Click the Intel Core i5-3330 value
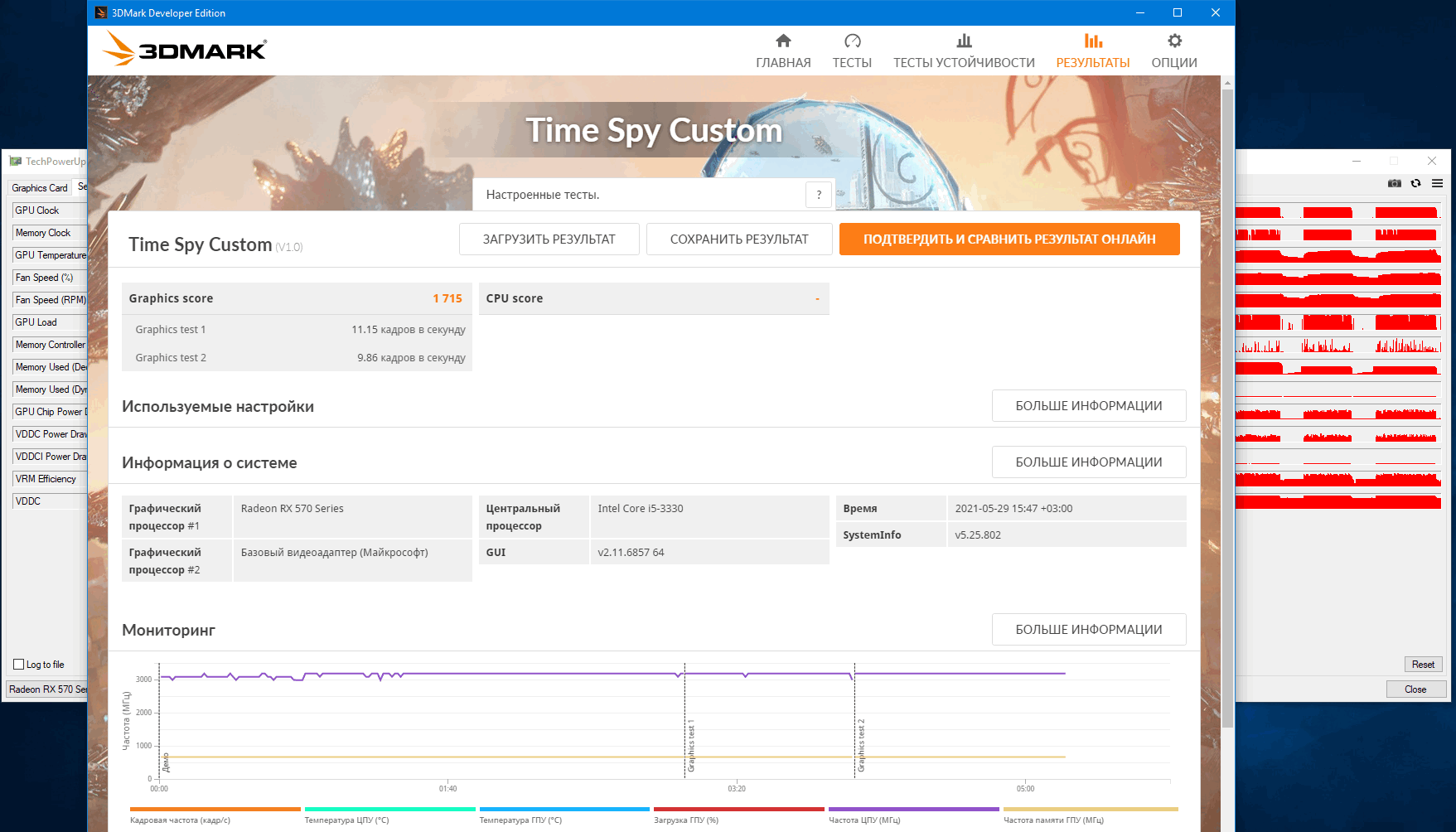The width and height of the screenshot is (1456, 832). [641, 509]
